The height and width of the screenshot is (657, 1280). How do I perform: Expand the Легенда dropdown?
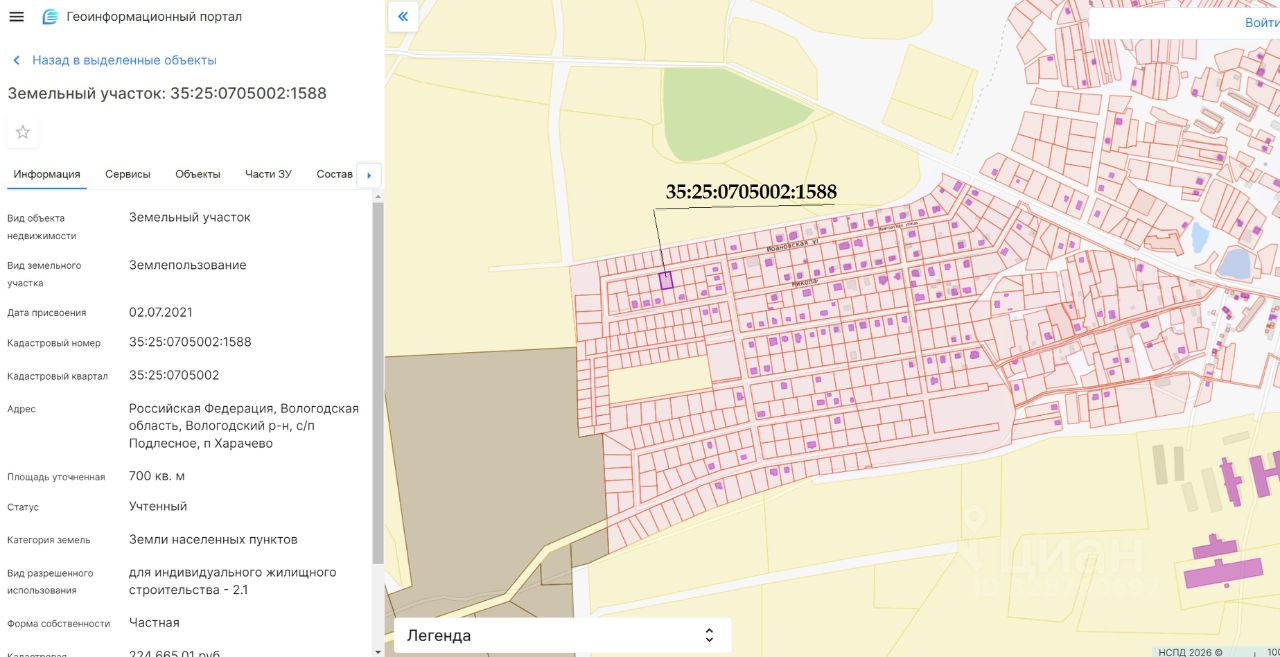pos(562,635)
